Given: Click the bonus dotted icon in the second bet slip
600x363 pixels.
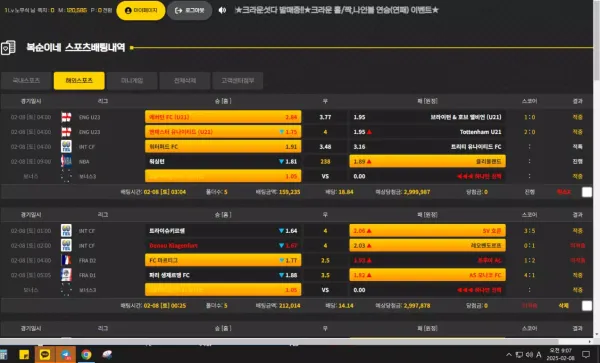Looking at the screenshot, I should tap(66, 290).
